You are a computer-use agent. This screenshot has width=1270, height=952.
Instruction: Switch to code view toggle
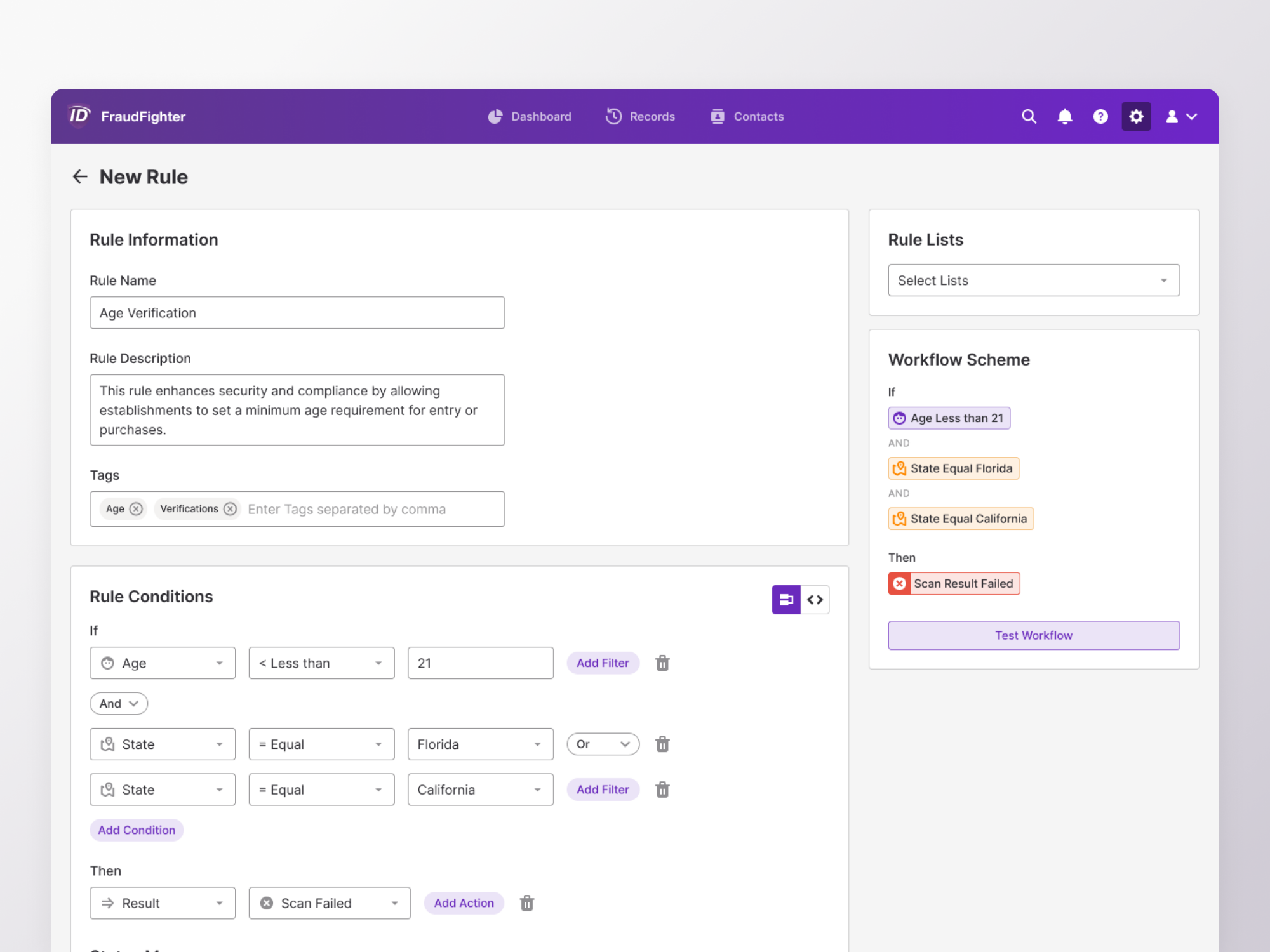pos(815,600)
